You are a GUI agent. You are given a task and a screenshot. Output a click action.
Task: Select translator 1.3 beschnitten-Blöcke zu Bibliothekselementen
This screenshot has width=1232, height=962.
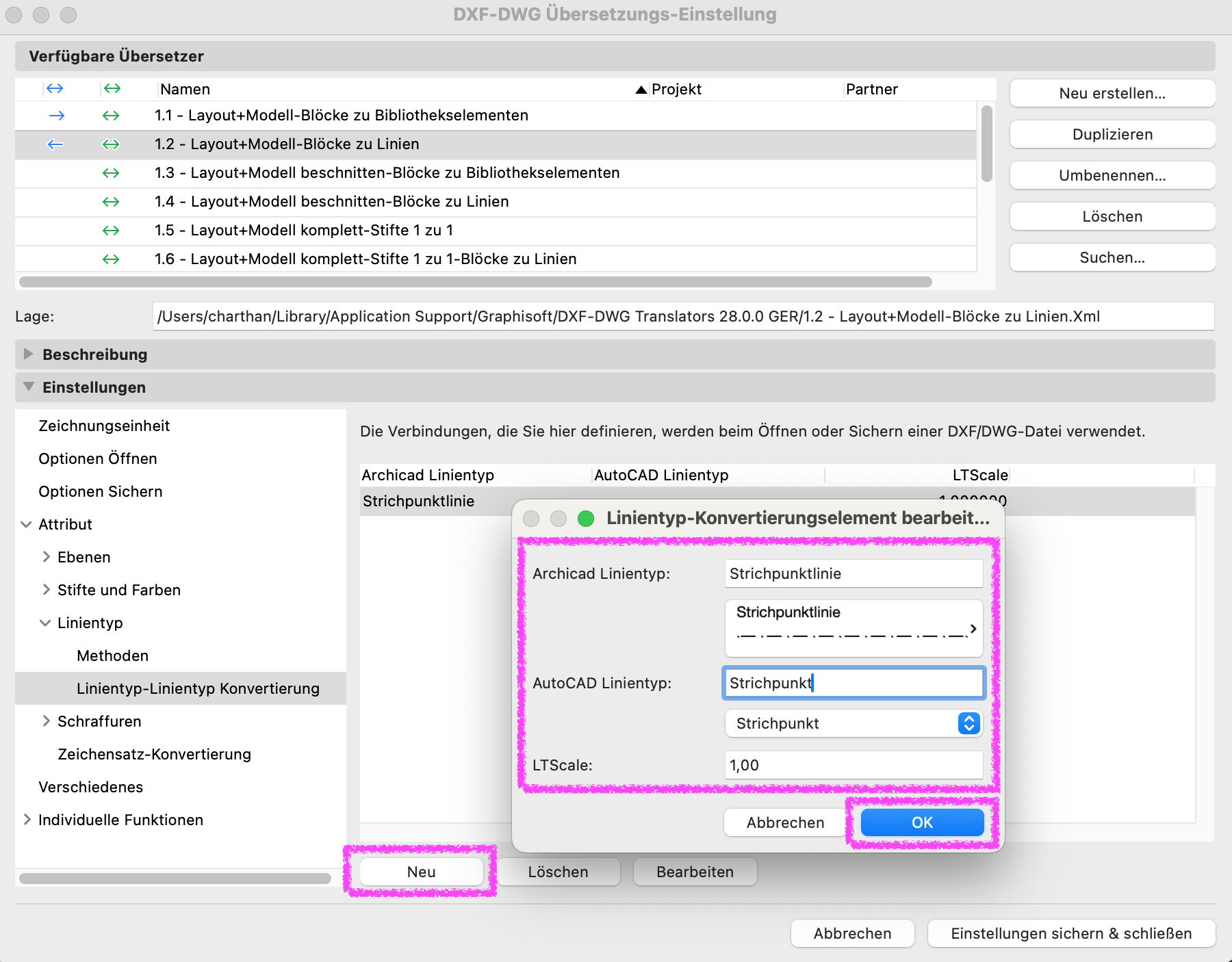[x=496, y=173]
